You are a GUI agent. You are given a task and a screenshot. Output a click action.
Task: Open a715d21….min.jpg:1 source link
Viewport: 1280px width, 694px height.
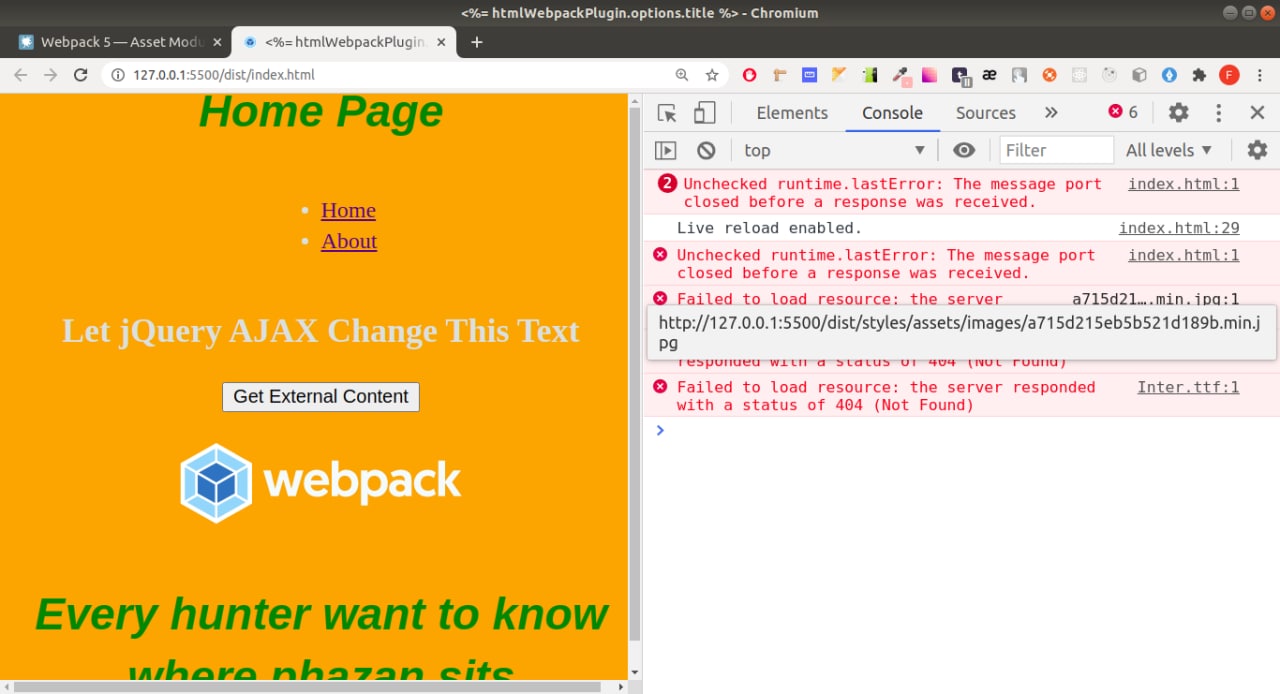pyautogui.click(x=1155, y=299)
